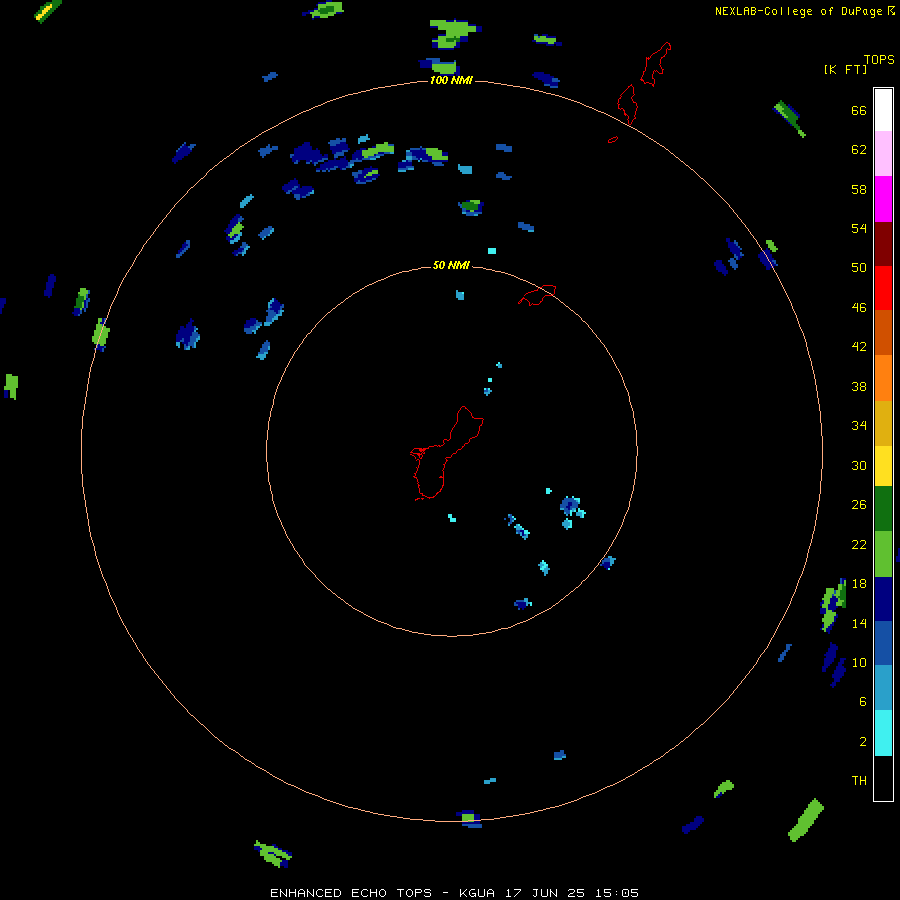The height and width of the screenshot is (900, 900).
Task: Pick the bright orange legend swatch
Action: [883, 378]
